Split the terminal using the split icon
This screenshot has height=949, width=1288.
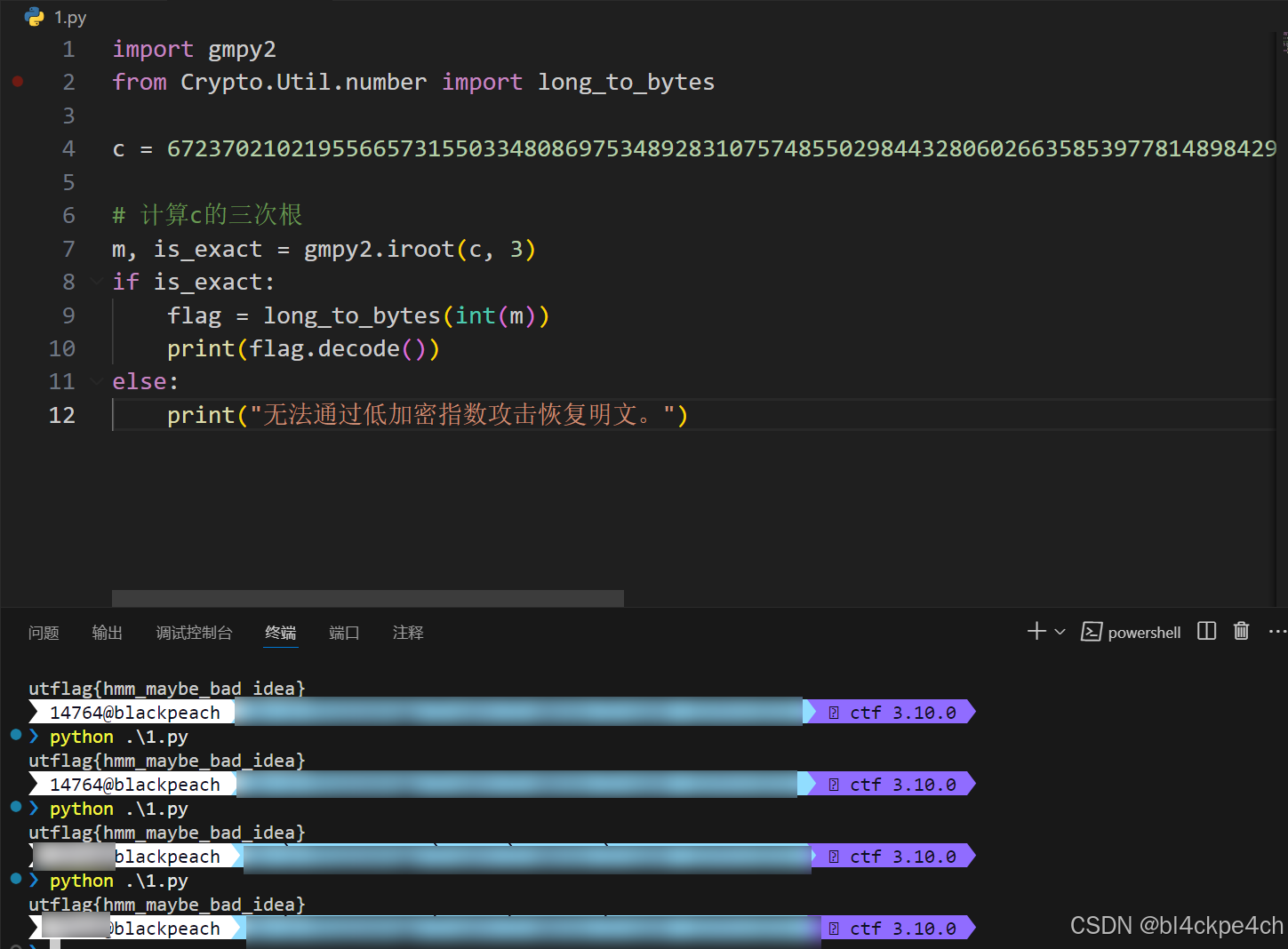click(1205, 631)
